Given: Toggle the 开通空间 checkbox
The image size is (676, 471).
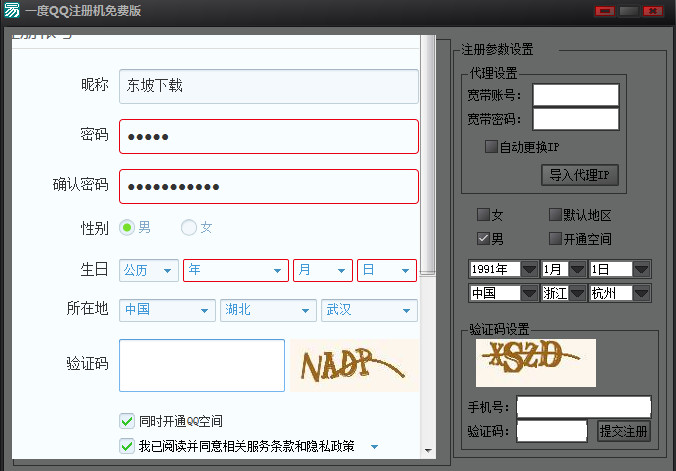Looking at the screenshot, I should click(x=555, y=239).
